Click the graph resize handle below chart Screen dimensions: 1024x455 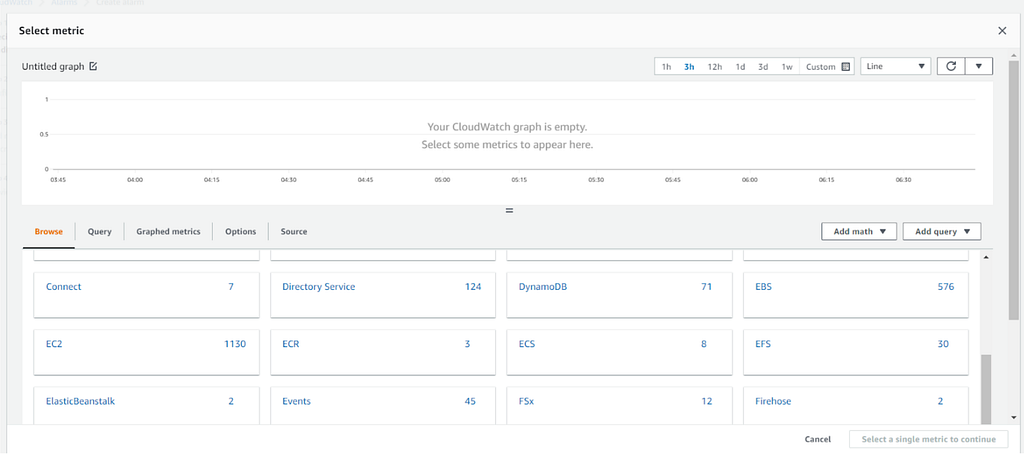509,211
